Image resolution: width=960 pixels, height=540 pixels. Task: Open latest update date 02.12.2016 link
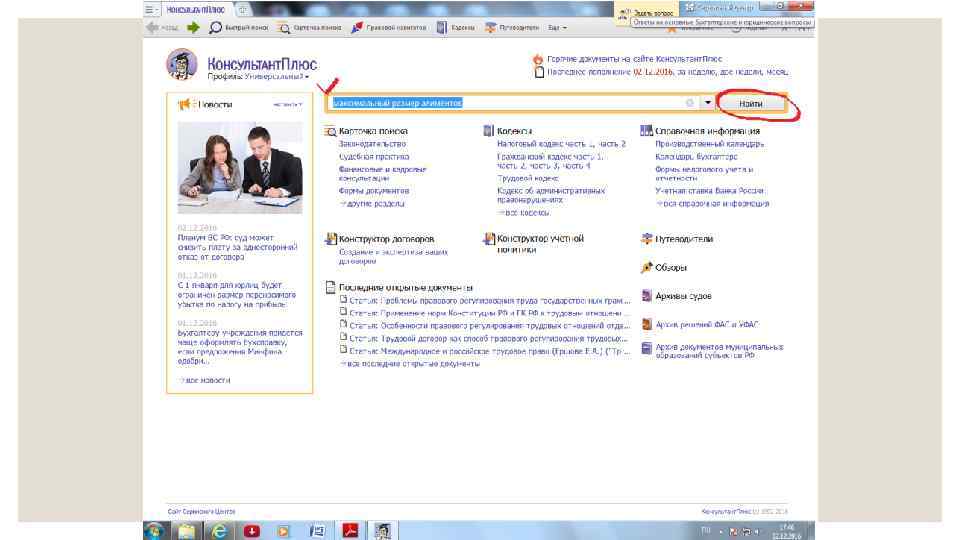point(653,72)
